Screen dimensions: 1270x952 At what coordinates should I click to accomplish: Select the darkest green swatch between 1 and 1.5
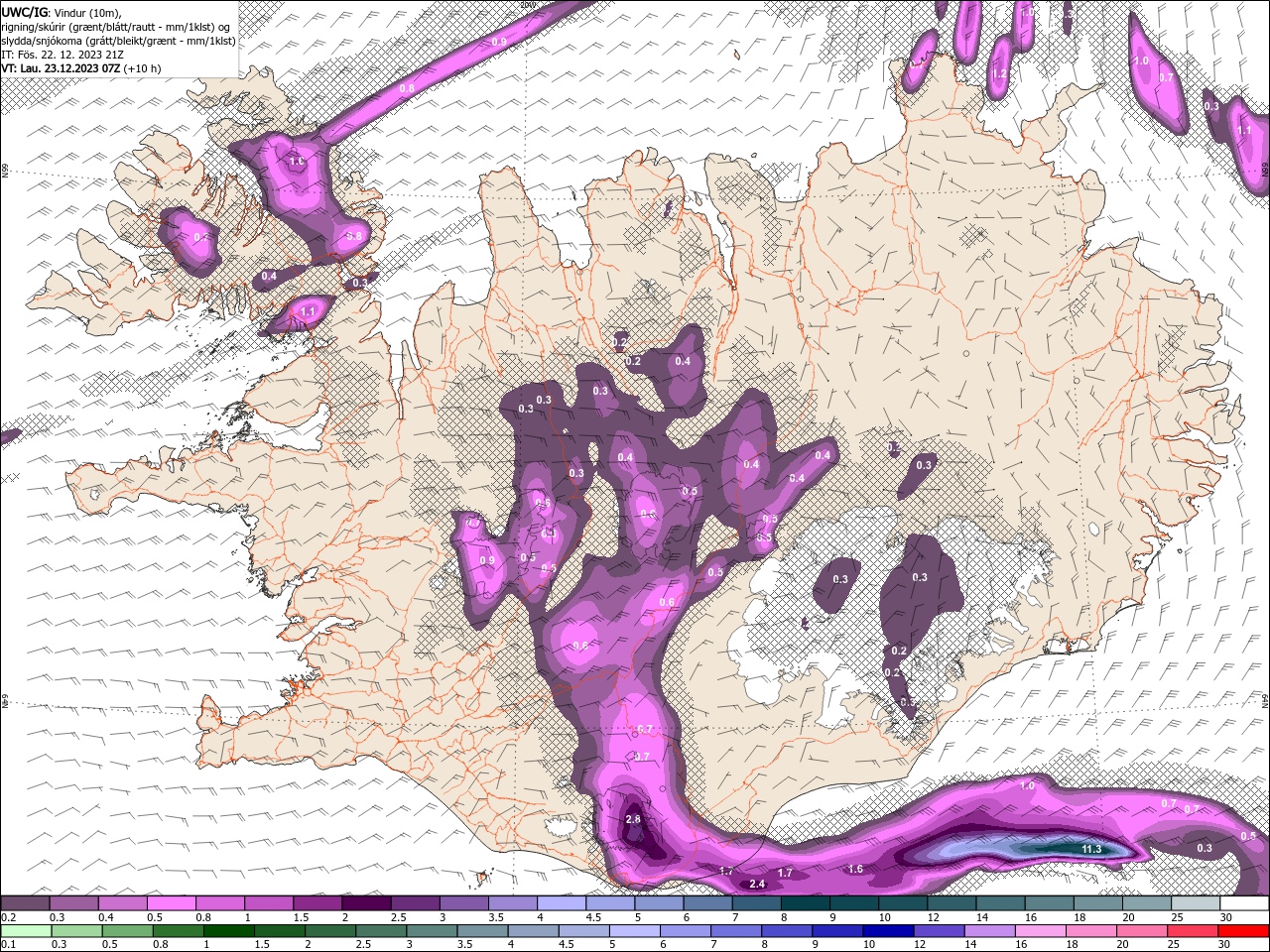pos(229,931)
